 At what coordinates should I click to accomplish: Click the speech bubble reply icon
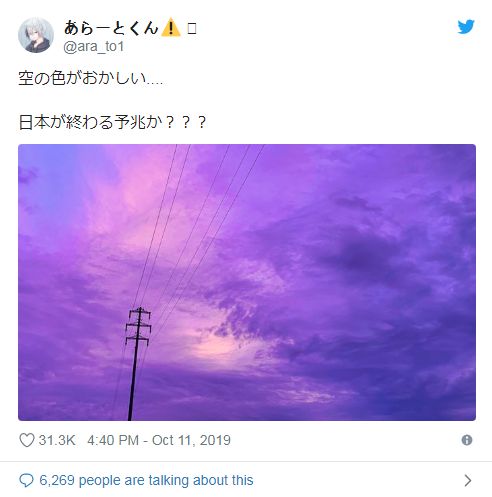pyautogui.click(x=26, y=480)
